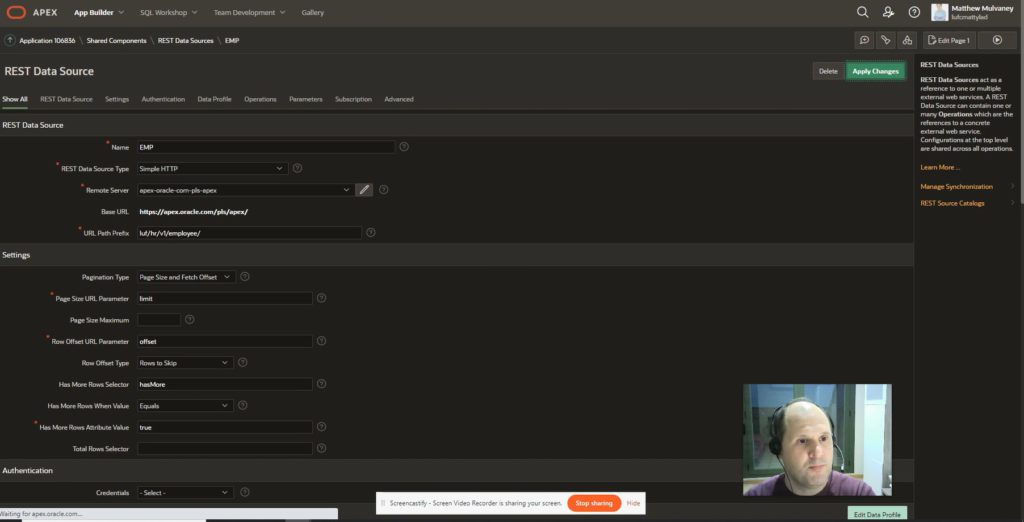The image size is (1024, 522).
Task: Open the Credentials select list
Action: pos(185,492)
